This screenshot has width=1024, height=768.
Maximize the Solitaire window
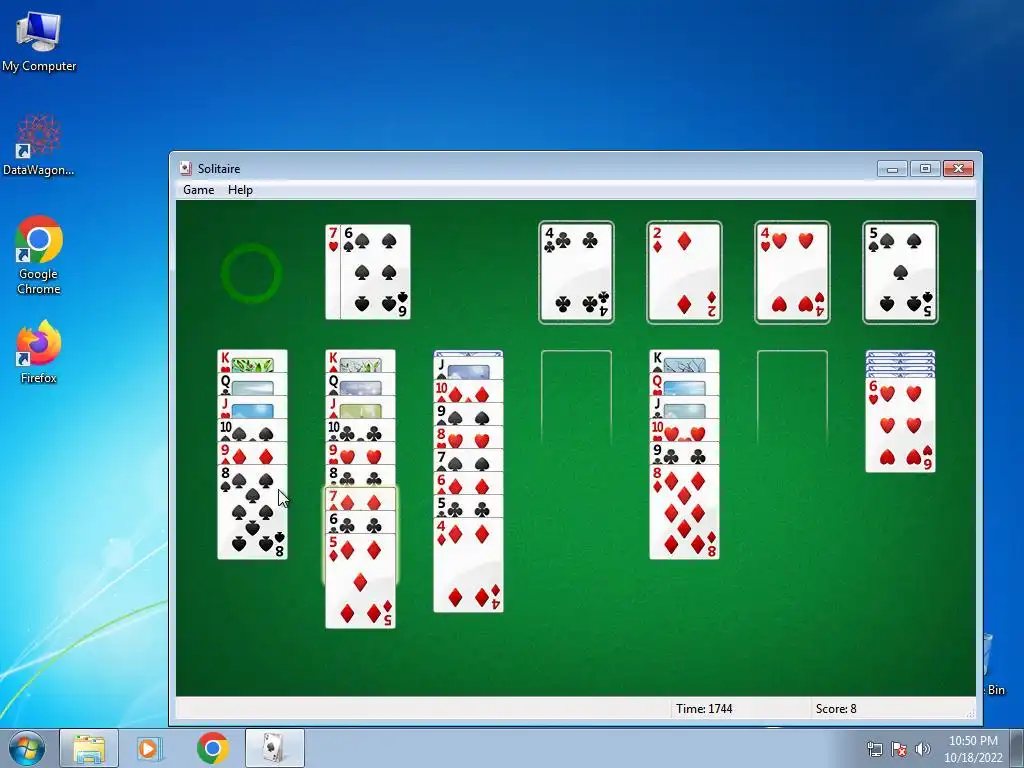pyautogui.click(x=925, y=168)
